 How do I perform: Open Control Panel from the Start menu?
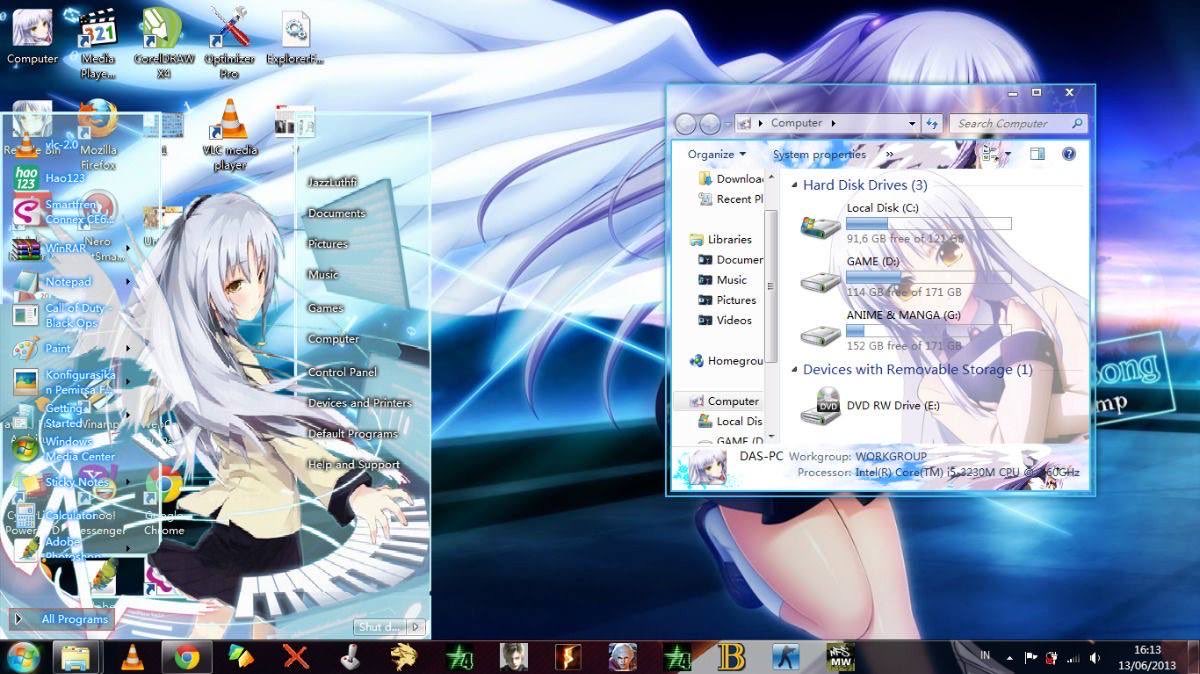click(x=342, y=372)
